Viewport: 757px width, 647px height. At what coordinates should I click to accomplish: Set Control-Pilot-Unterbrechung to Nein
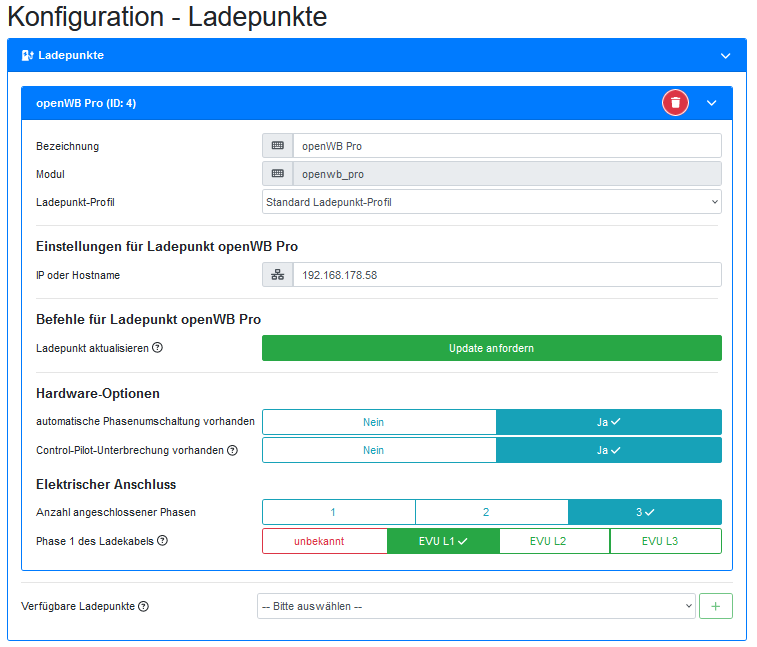379,450
